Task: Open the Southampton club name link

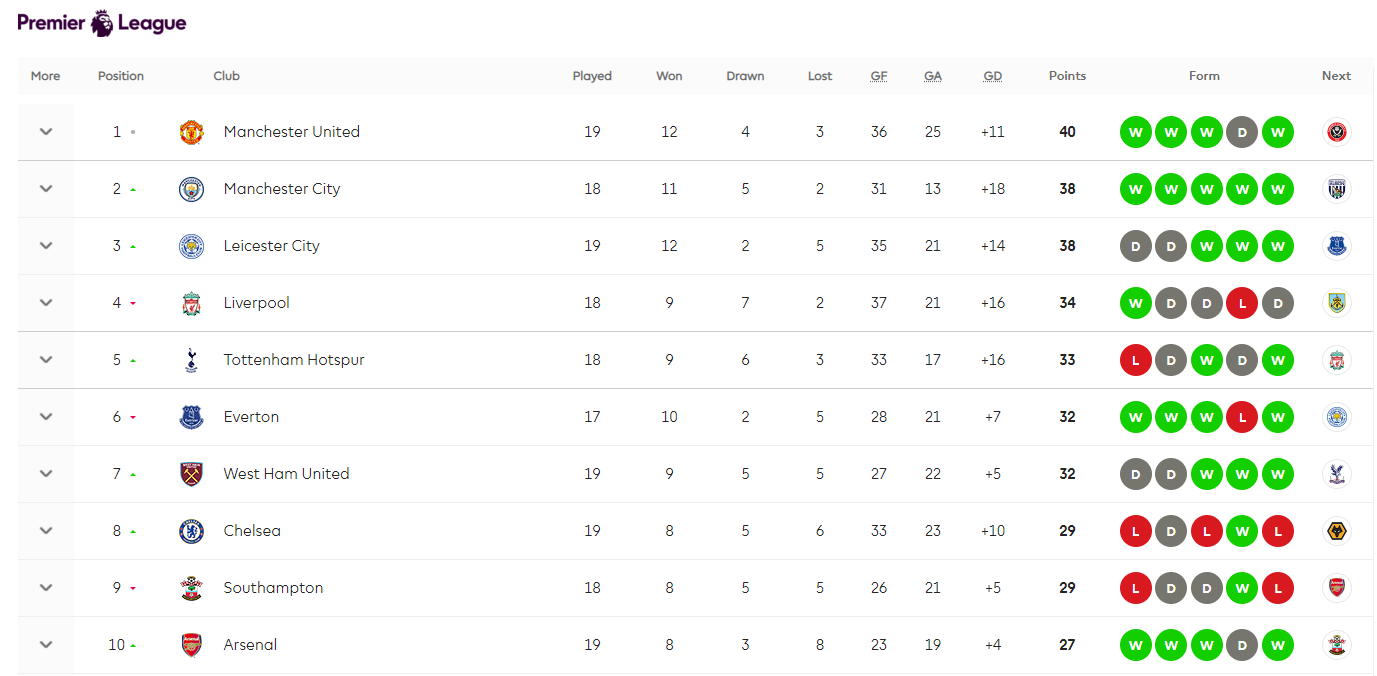Action: point(273,588)
